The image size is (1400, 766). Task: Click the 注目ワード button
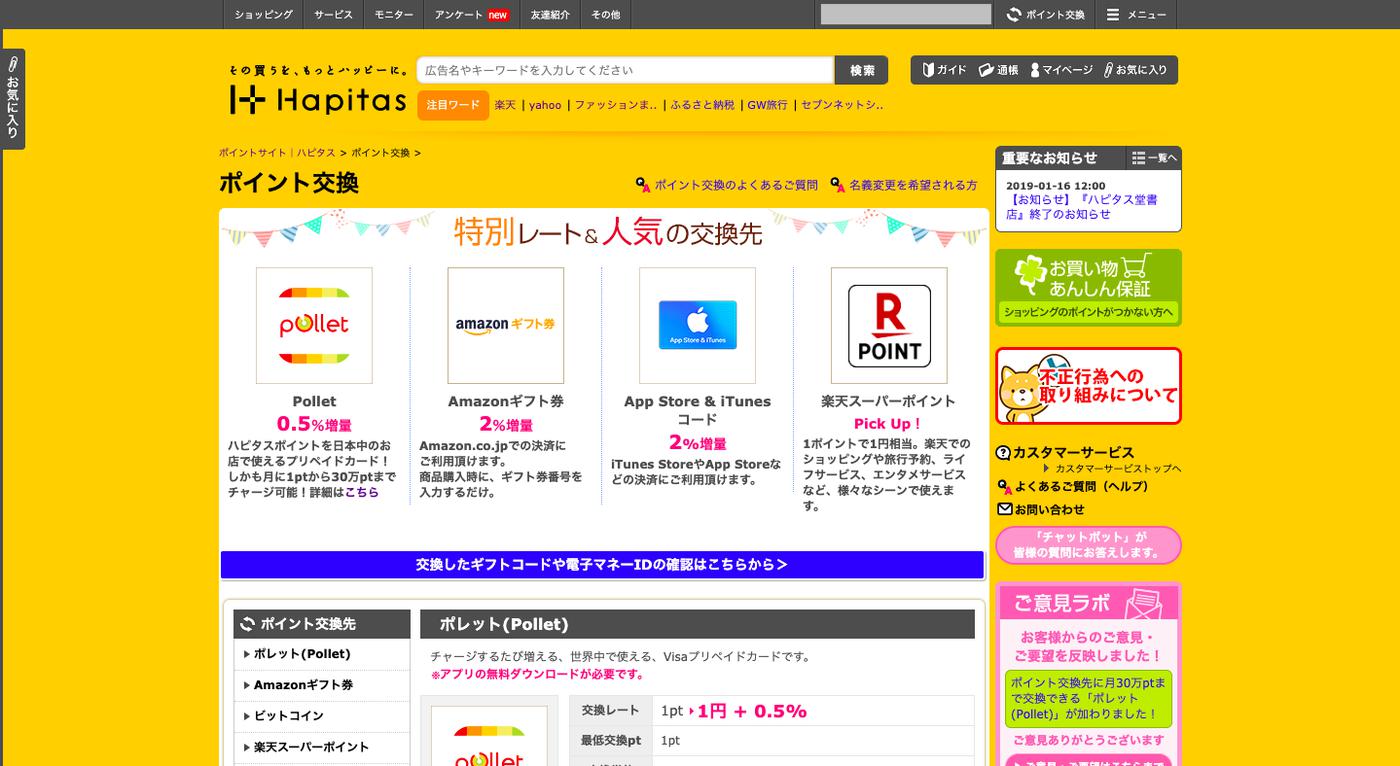tap(453, 105)
